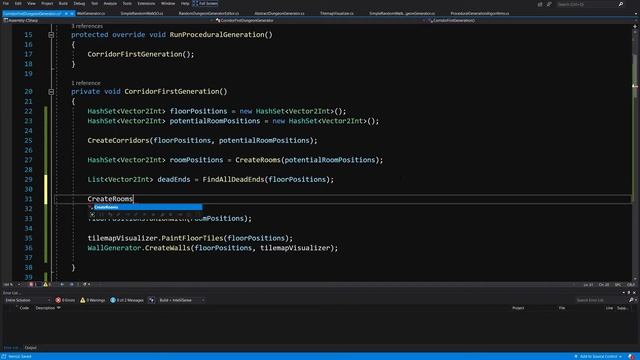Open the Entire Solution scope dropdown
This screenshot has height=360, width=640.
coord(27,300)
